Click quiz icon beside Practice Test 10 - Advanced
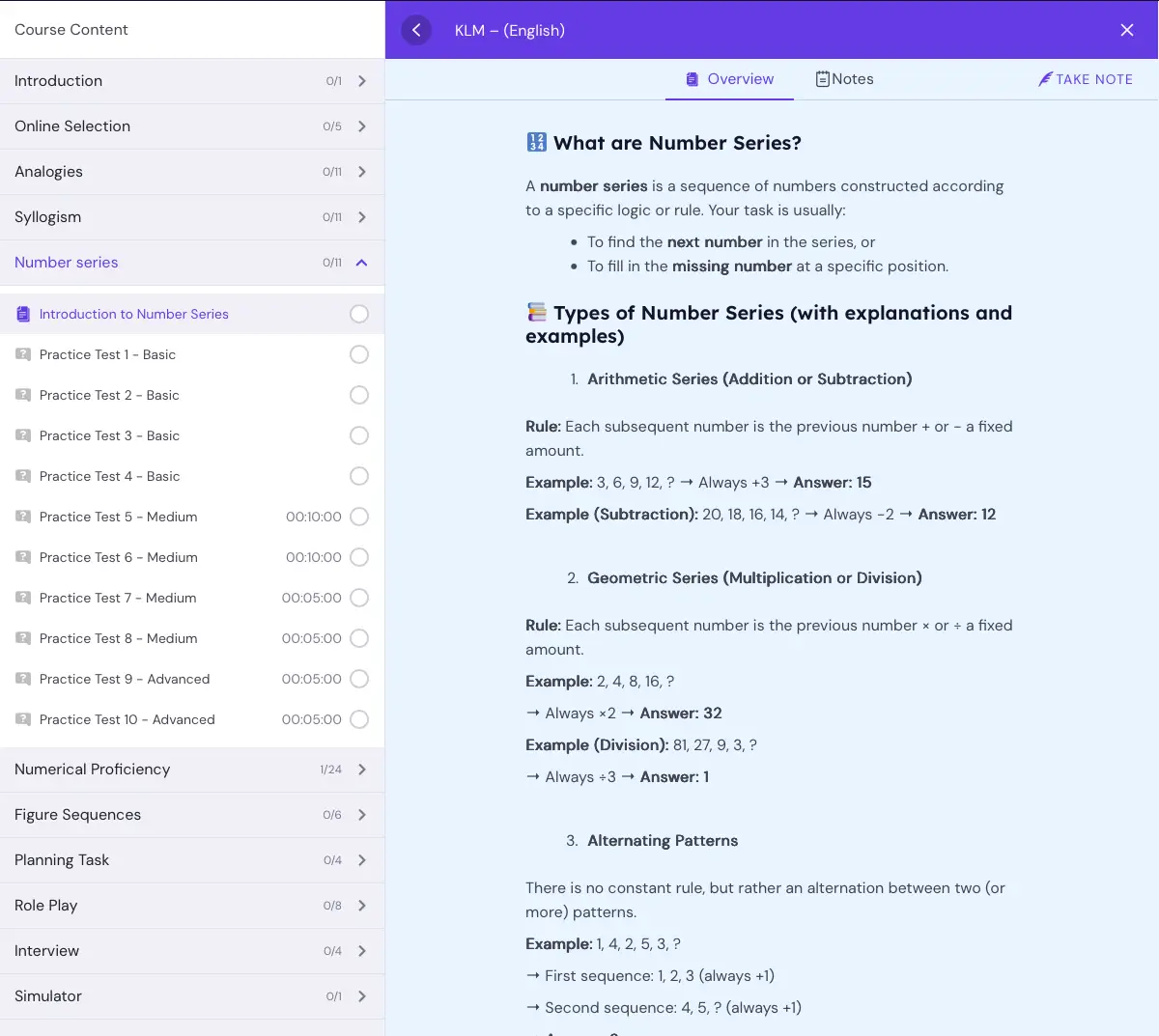 23,719
